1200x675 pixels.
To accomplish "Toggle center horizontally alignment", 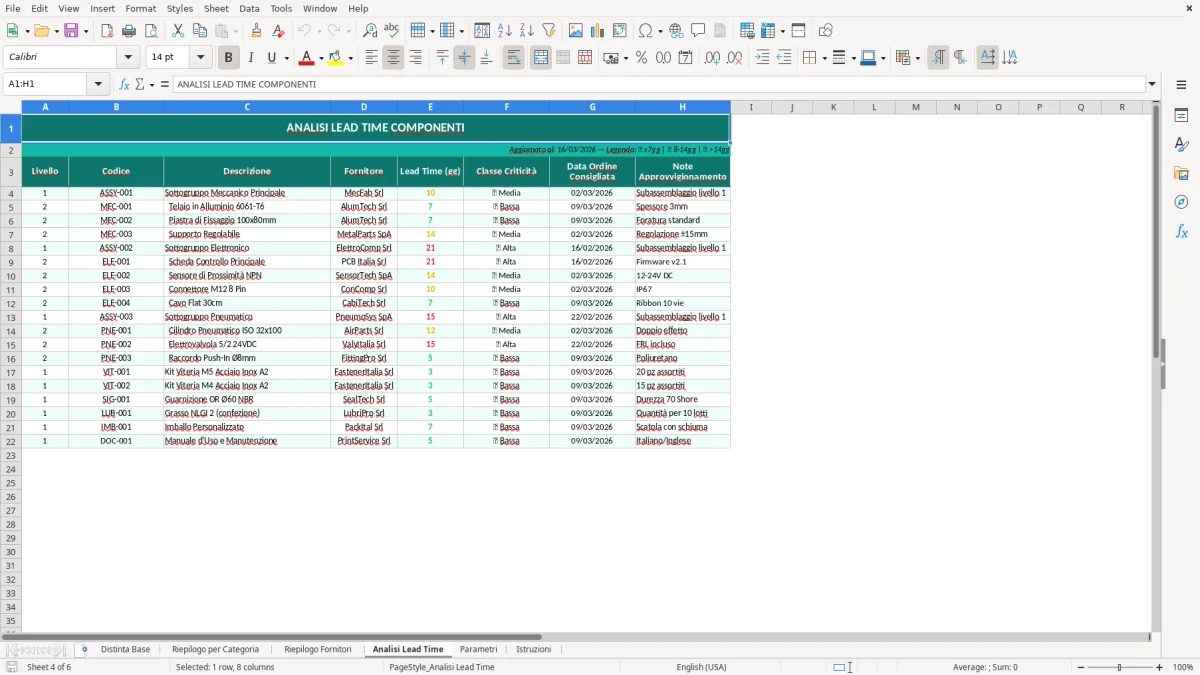I will point(393,58).
